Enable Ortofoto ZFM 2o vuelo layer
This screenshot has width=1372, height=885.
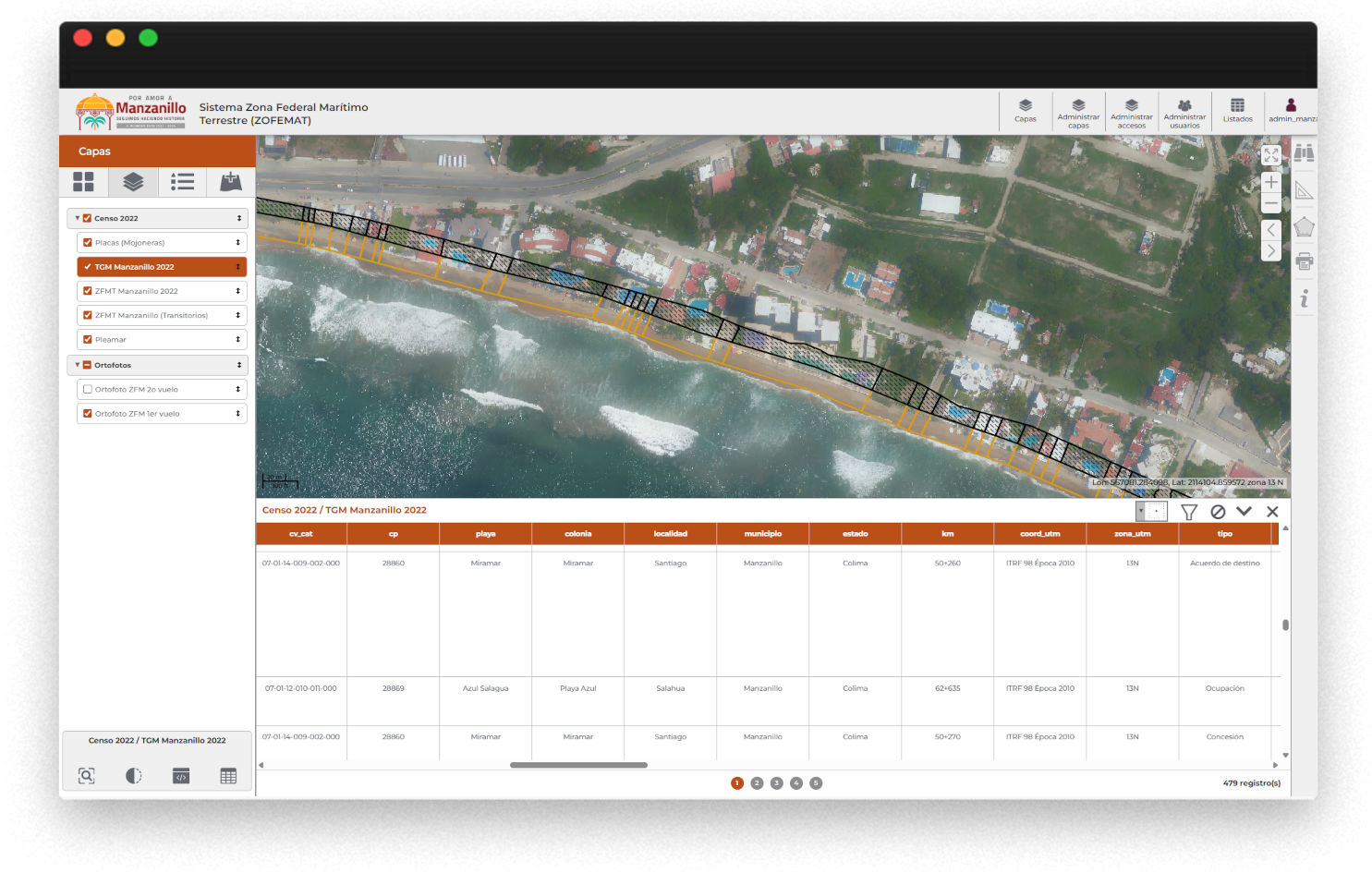tap(88, 390)
